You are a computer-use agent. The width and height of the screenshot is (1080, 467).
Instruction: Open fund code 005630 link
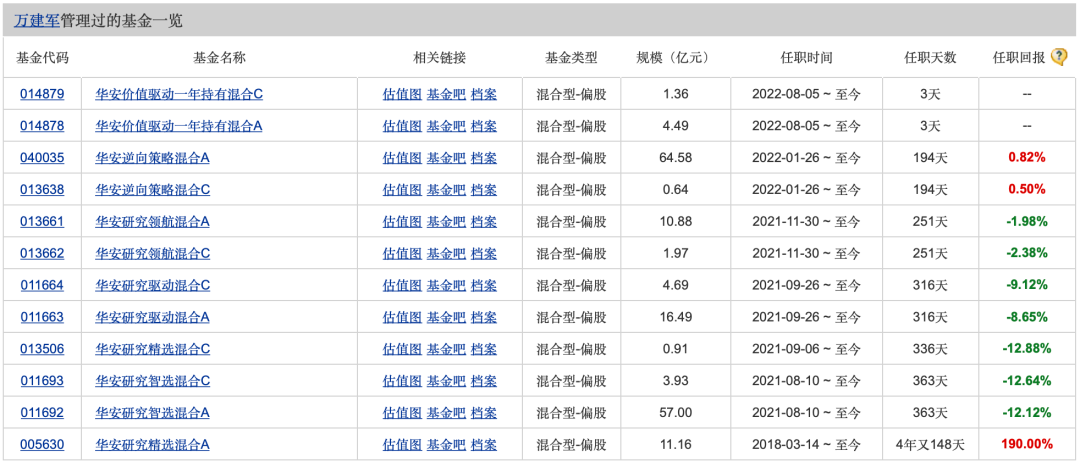42,445
